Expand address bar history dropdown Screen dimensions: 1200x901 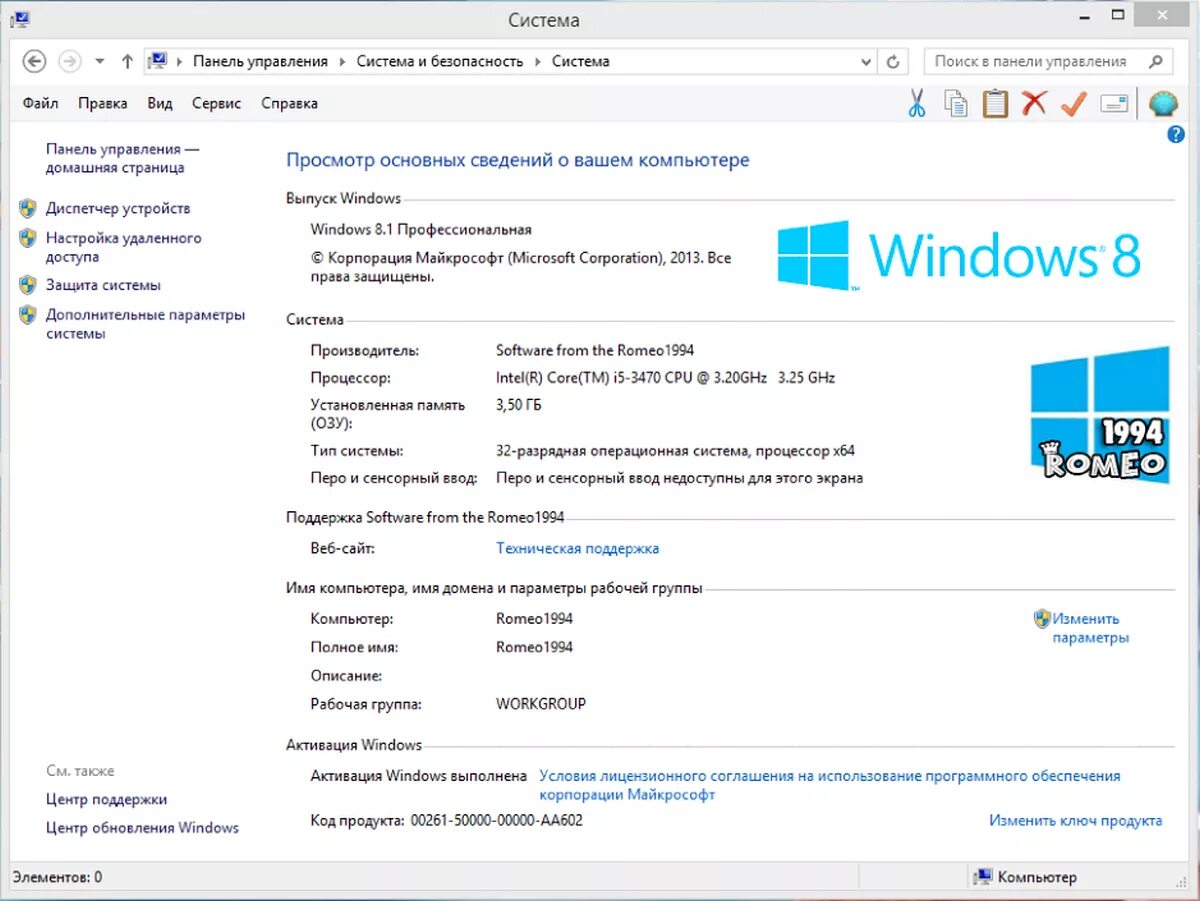tap(866, 61)
